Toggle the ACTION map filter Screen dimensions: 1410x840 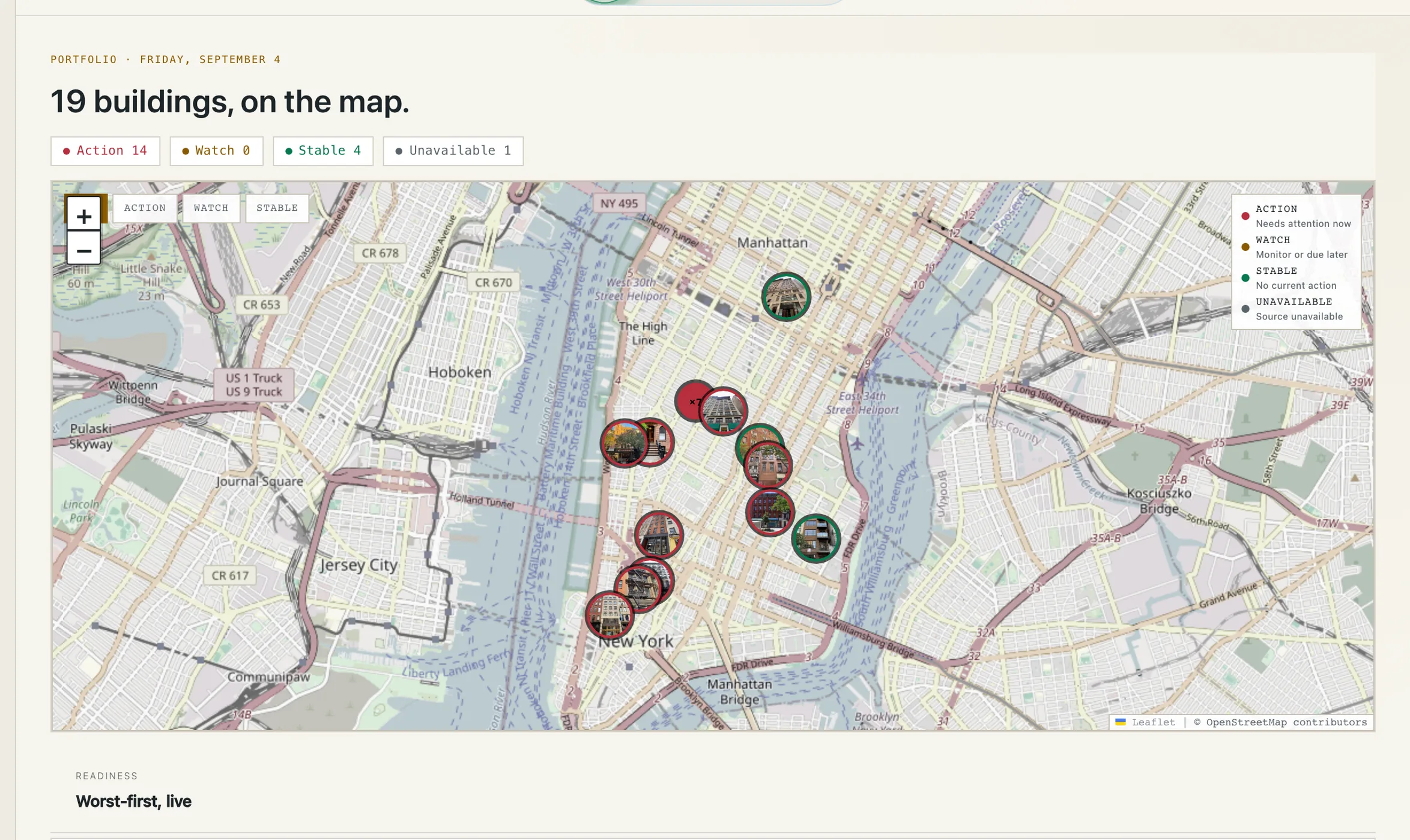(145, 208)
